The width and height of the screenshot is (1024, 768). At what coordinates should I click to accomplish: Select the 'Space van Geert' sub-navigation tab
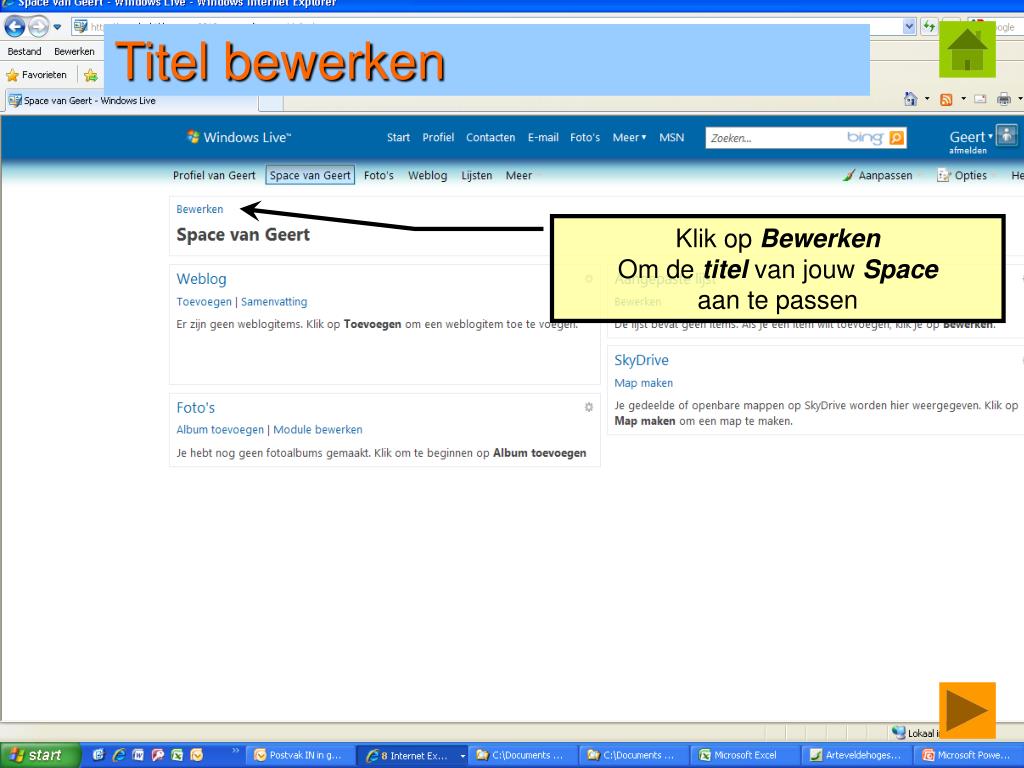coord(310,175)
